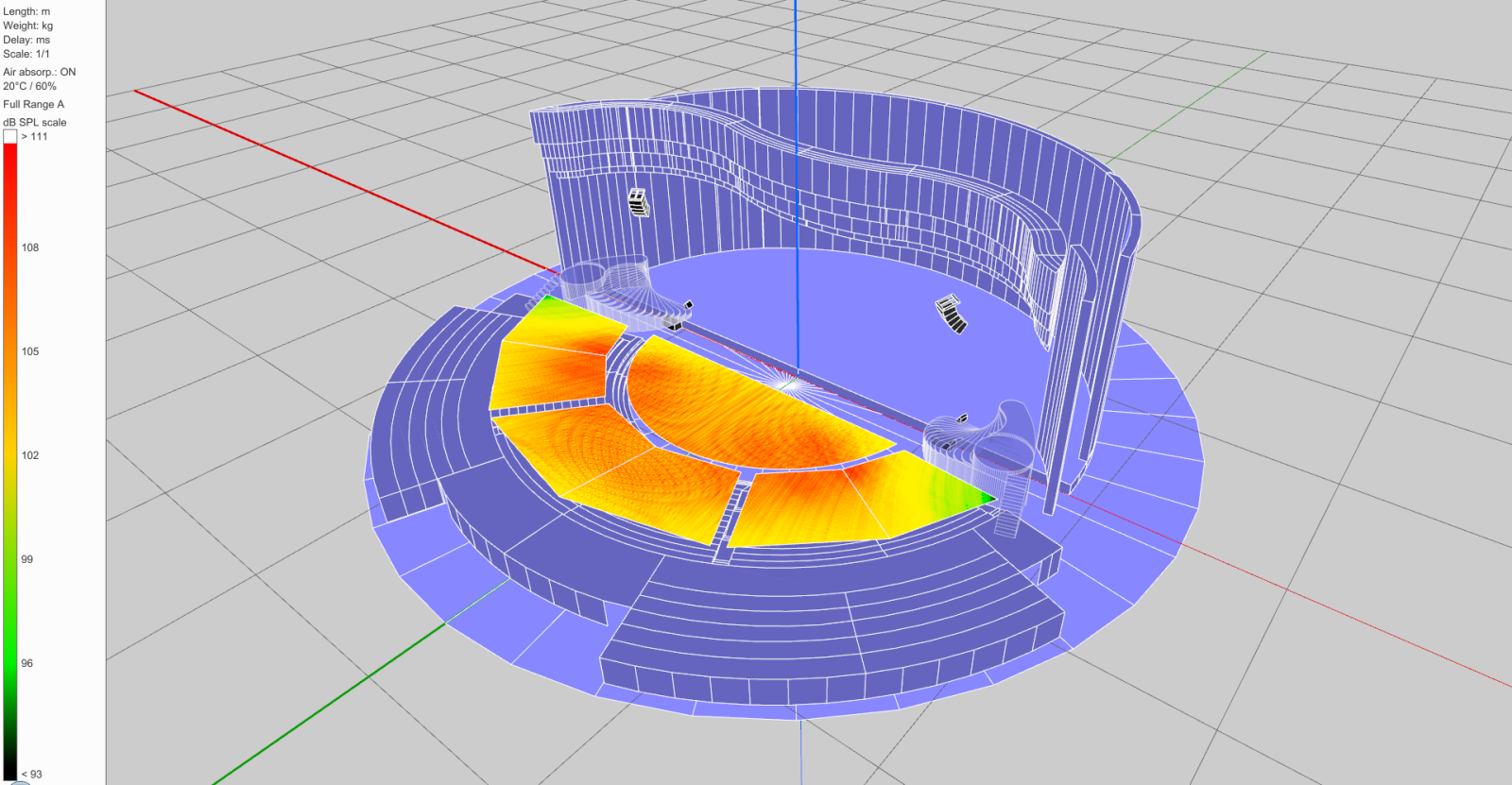Pick the small black speaker above the left staircase
Viewport: 1512px width, 785px height.
pyautogui.click(x=689, y=304)
